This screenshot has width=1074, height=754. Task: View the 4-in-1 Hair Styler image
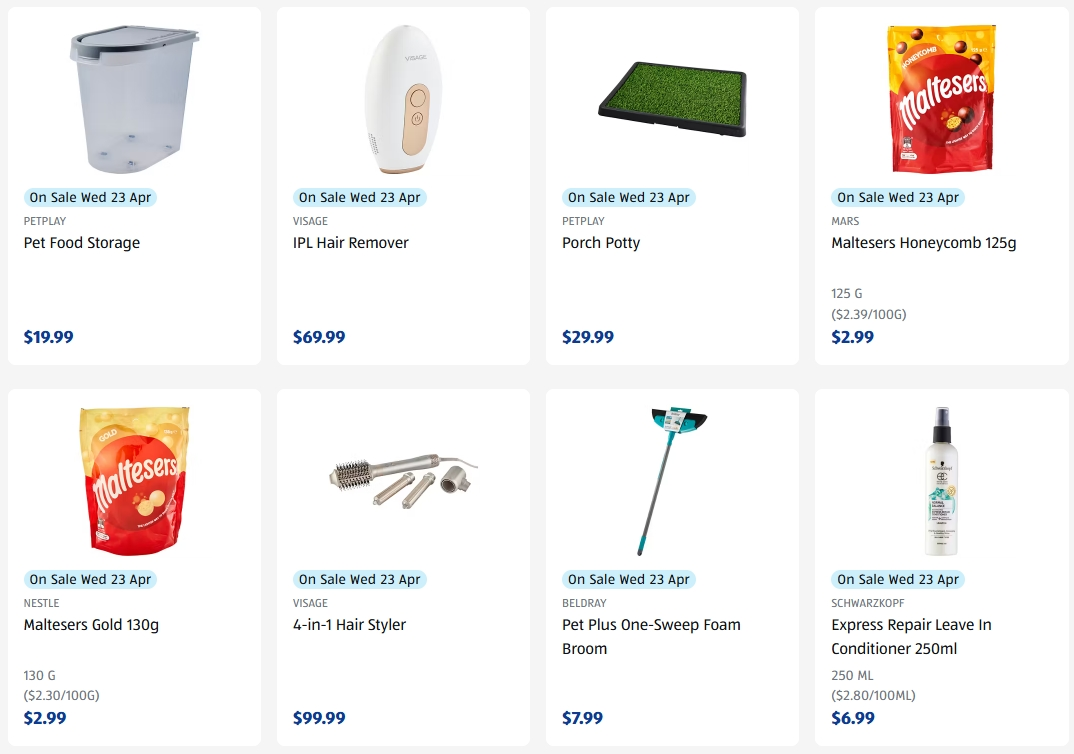[x=403, y=481]
